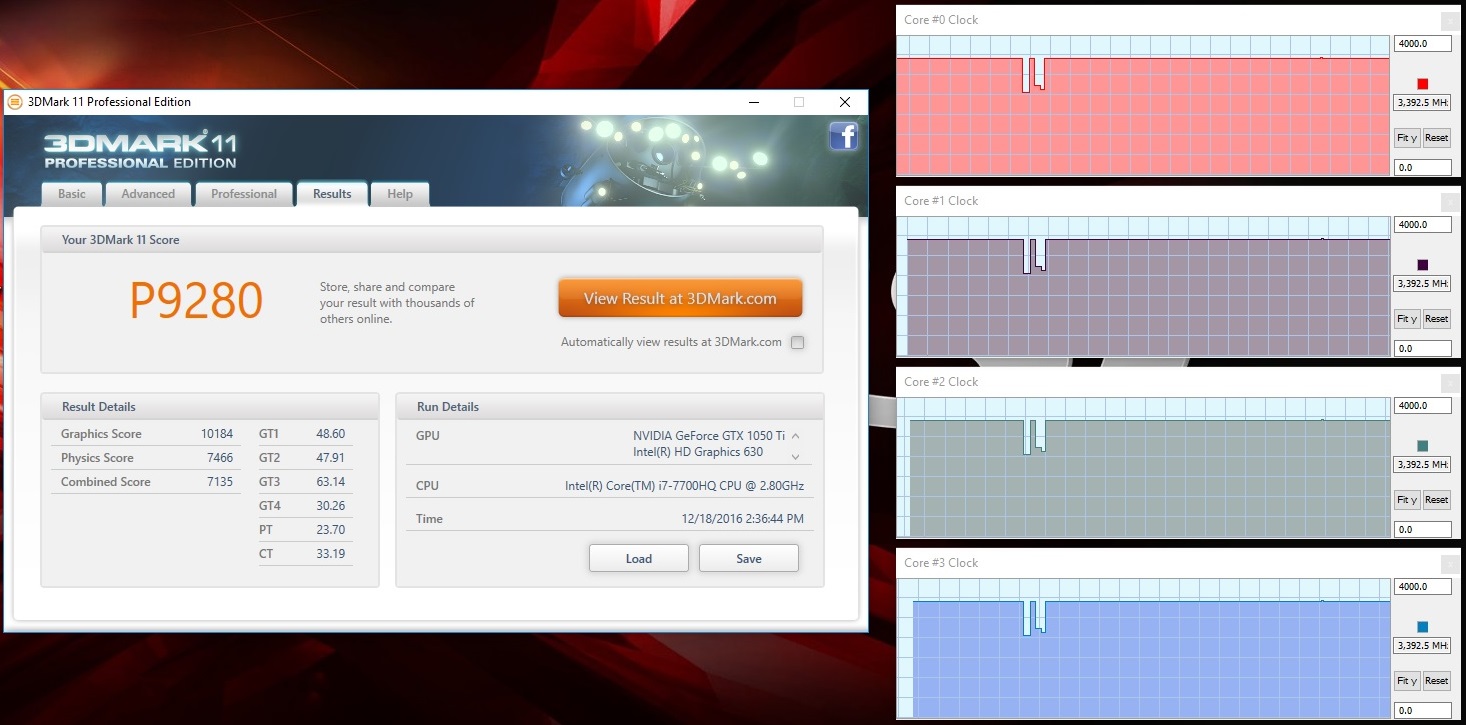Select the Combined Score value 7135
Screen dimensions: 1466x725
point(220,482)
